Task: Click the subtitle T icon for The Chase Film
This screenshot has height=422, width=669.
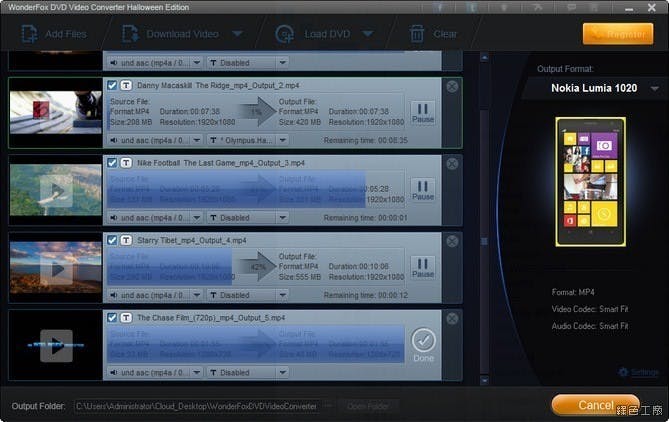Action: 126,317
